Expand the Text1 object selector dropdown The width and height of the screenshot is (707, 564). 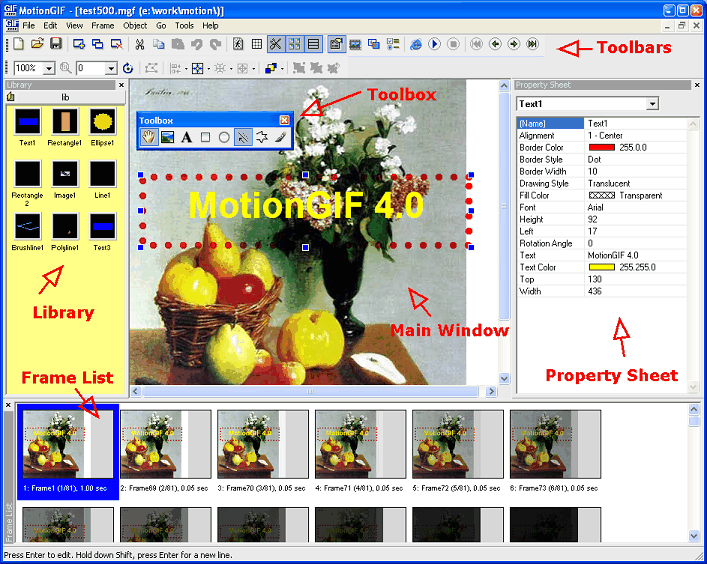point(652,104)
